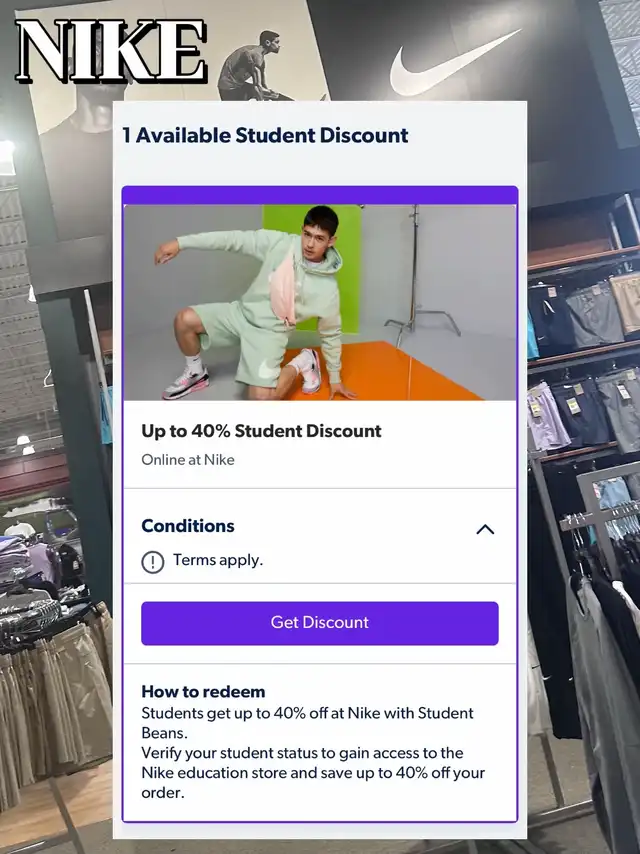Tap the Nike swoosh on the model's shorts

coord(269,370)
